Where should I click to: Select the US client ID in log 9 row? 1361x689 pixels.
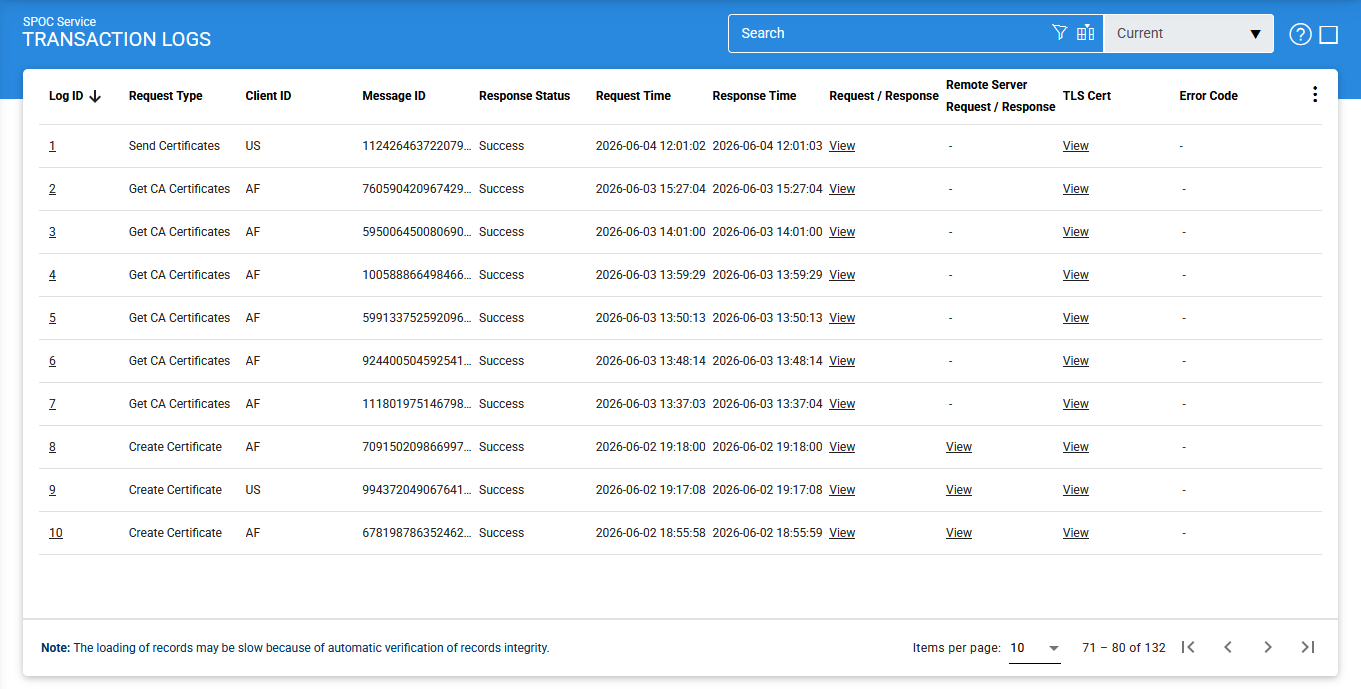pyautogui.click(x=253, y=490)
